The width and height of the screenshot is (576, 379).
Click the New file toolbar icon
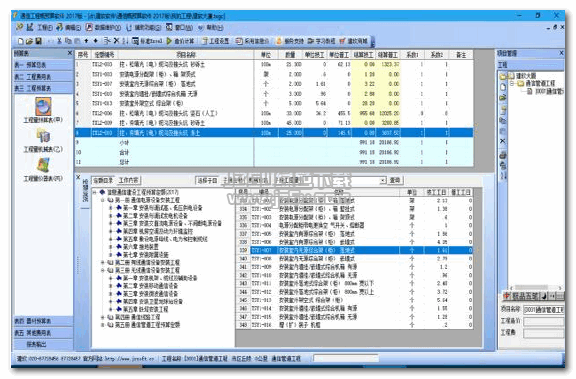(21, 41)
